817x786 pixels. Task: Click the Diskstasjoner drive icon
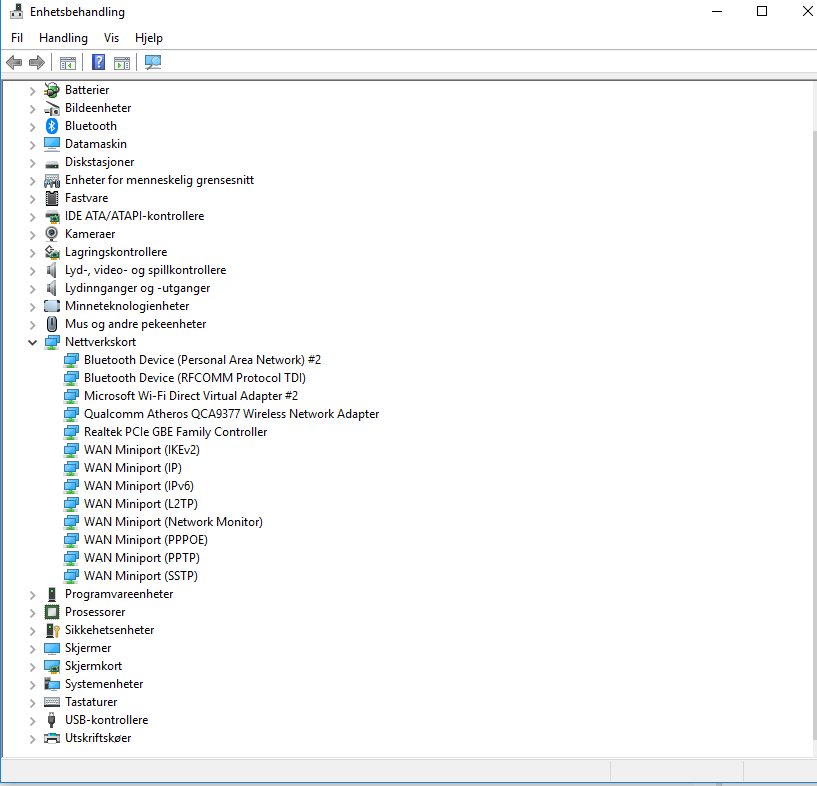52,164
